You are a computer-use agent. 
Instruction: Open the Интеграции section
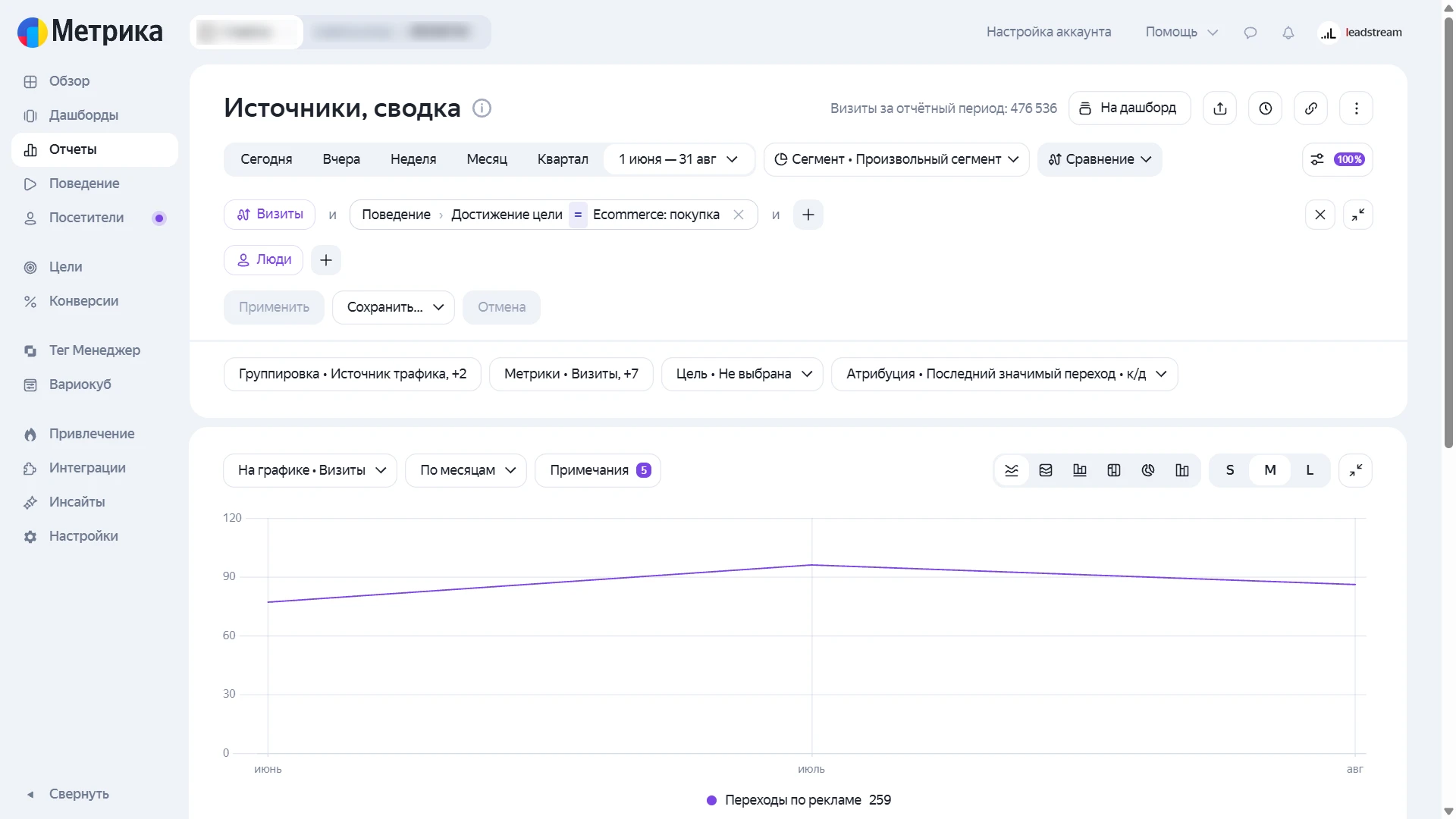tap(95, 468)
